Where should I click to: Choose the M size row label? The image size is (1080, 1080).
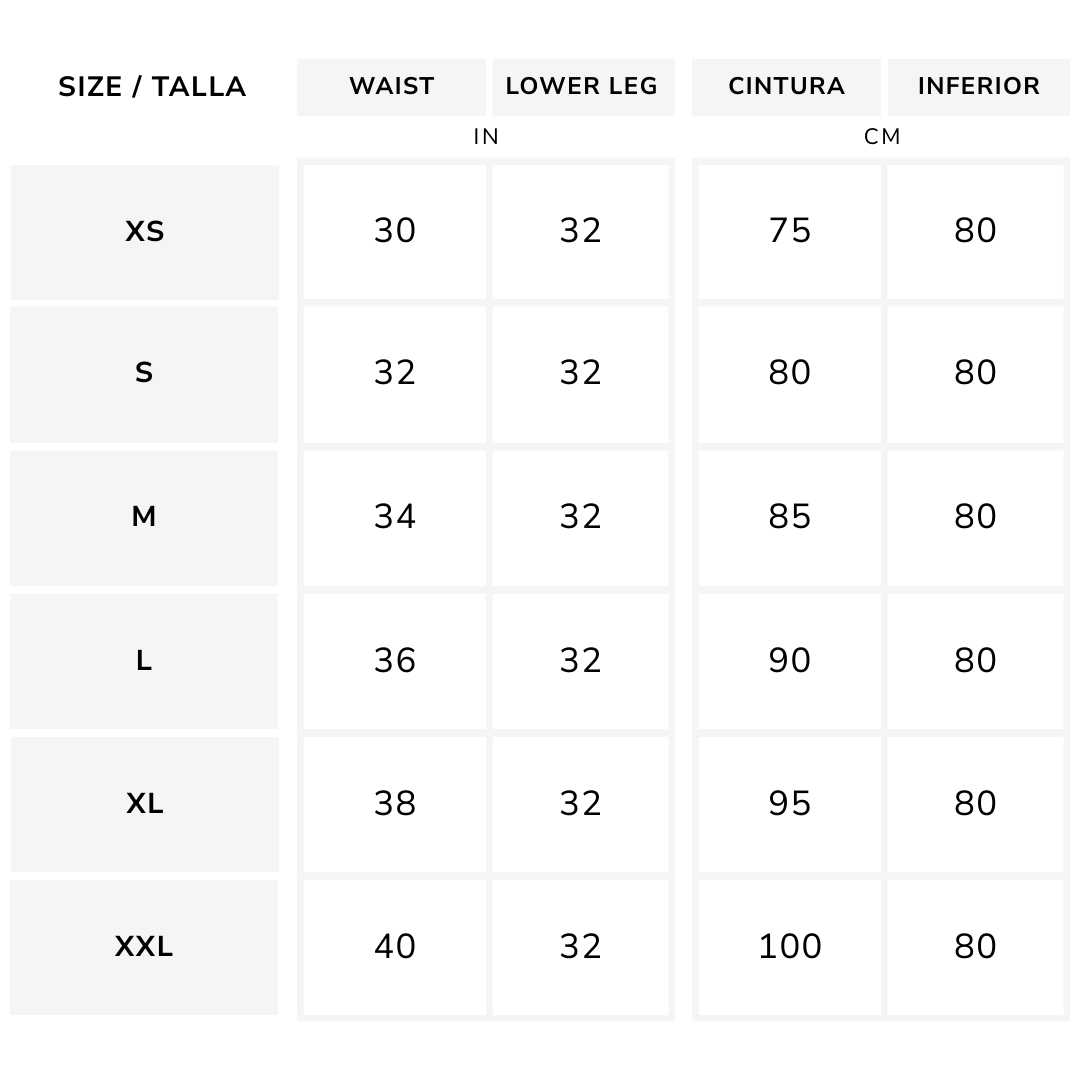tap(144, 518)
